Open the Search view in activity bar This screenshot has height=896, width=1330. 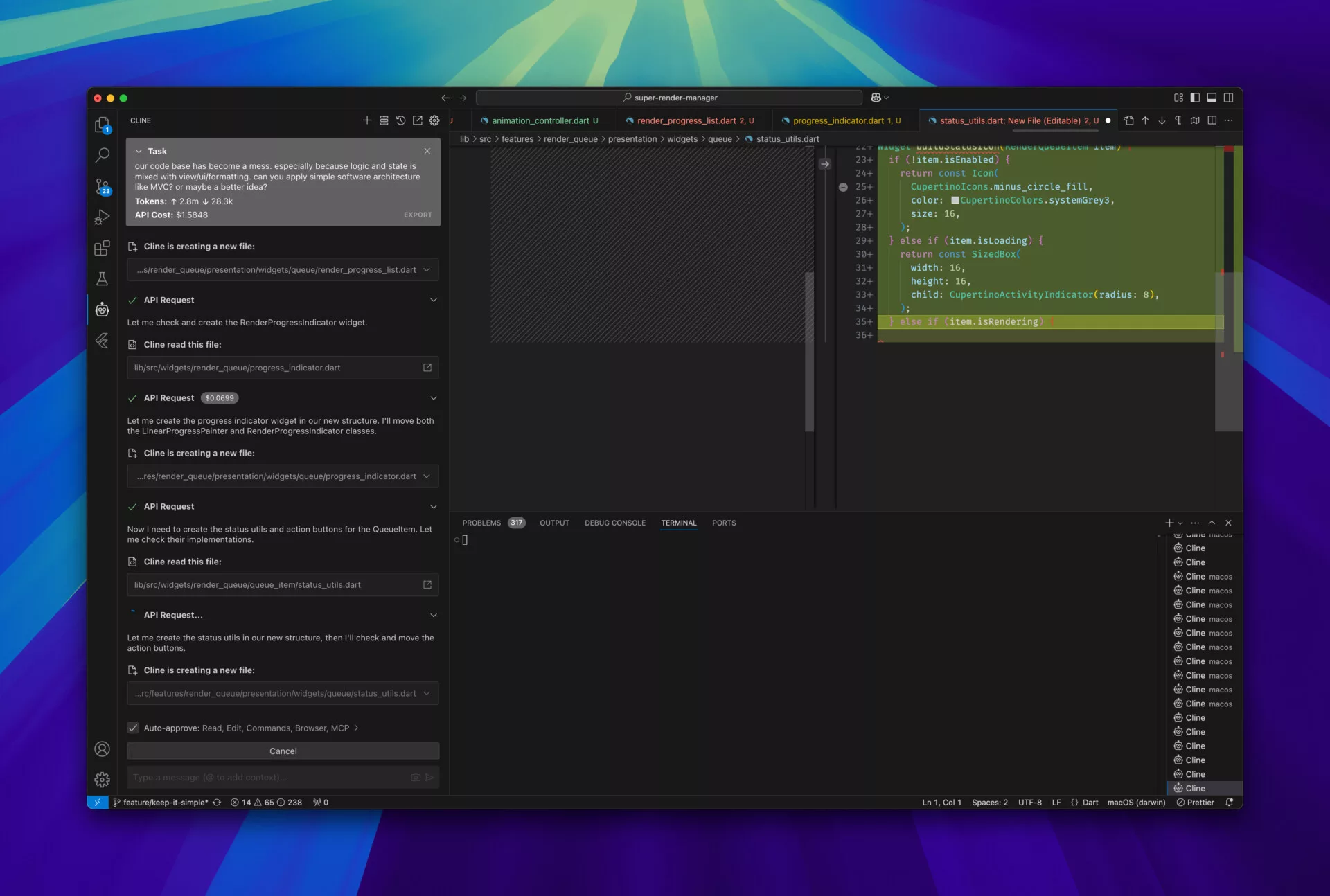point(102,155)
